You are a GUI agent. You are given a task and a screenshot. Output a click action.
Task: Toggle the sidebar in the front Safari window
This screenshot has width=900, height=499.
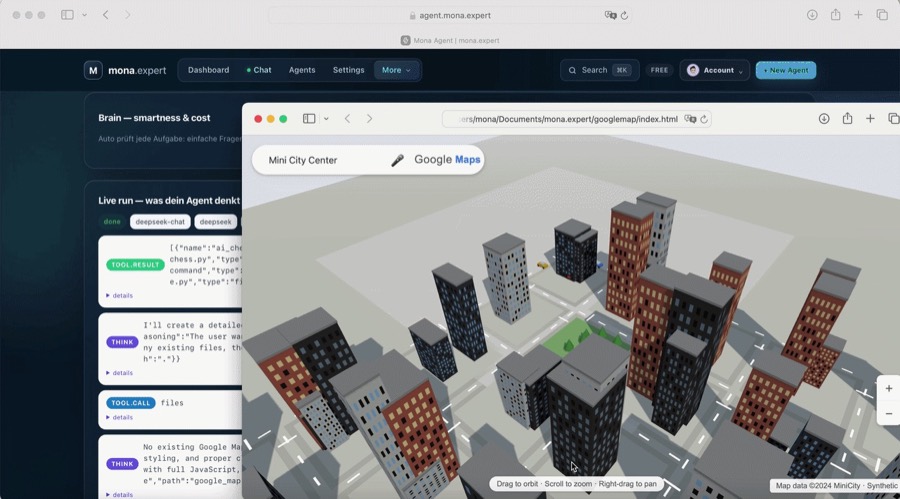(x=309, y=118)
